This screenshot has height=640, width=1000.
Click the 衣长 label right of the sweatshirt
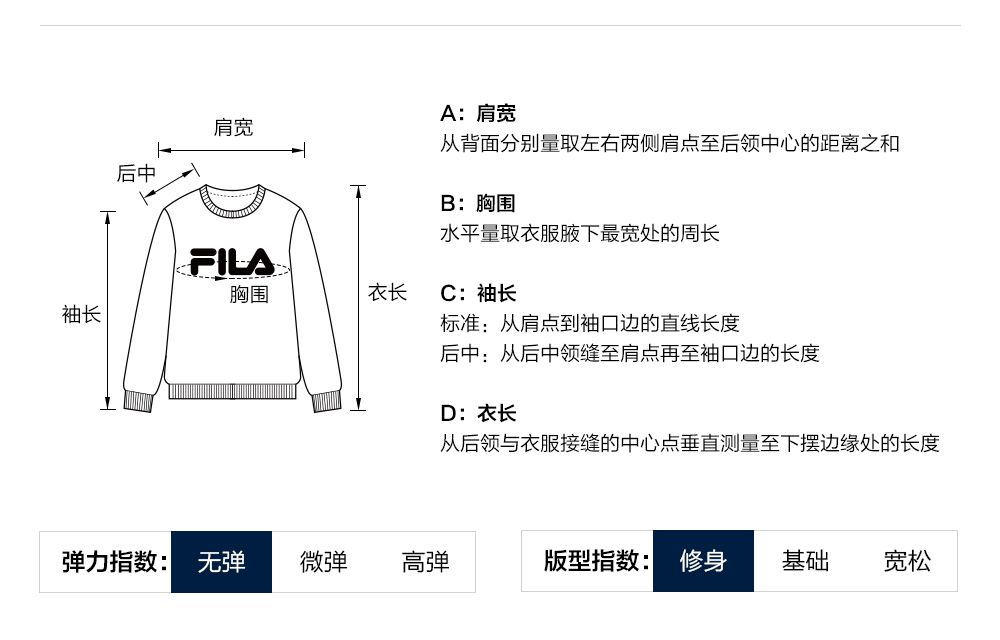coord(387,292)
